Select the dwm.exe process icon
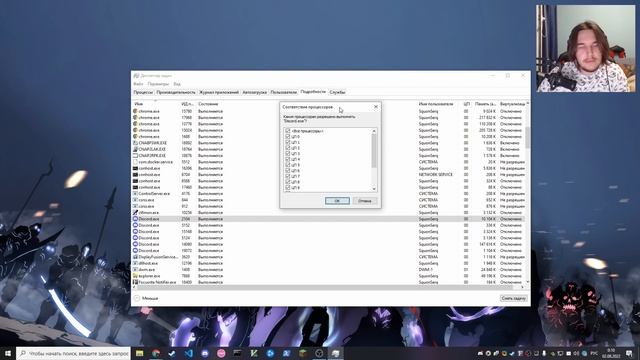Screen dimensions: 640x360 (135, 270)
